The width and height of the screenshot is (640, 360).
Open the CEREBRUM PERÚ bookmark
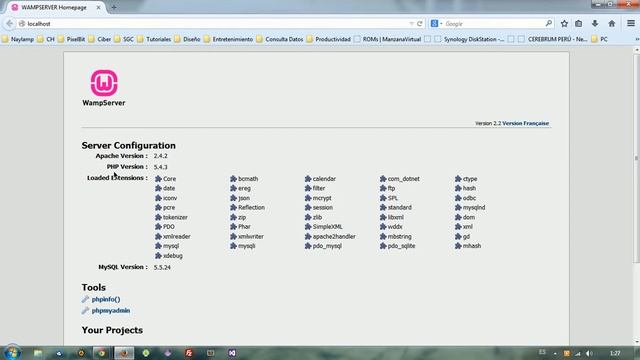553,39
